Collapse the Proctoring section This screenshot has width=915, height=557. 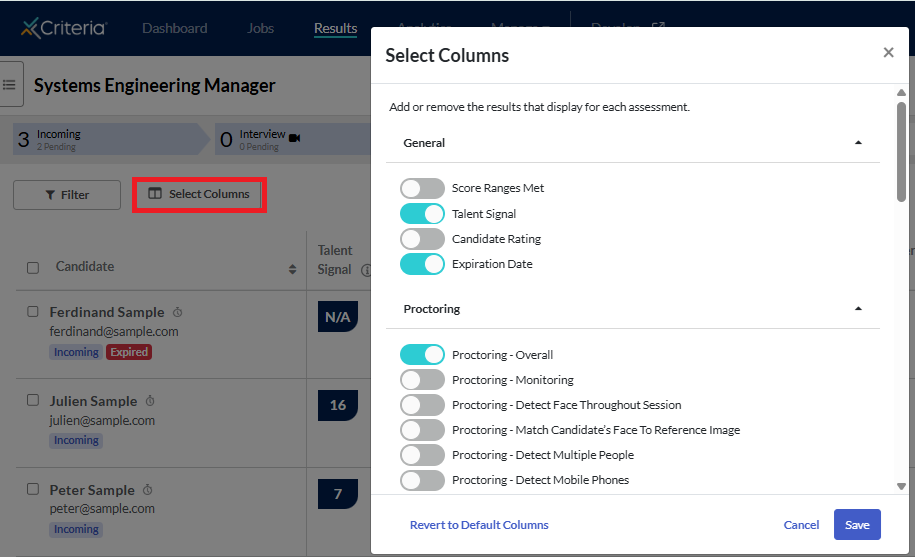point(858,309)
